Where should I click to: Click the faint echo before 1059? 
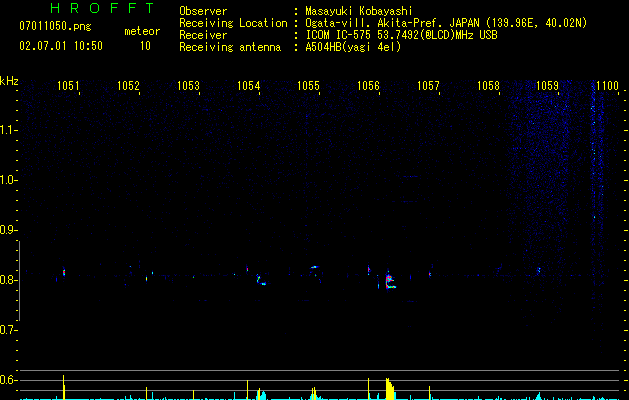click(539, 270)
